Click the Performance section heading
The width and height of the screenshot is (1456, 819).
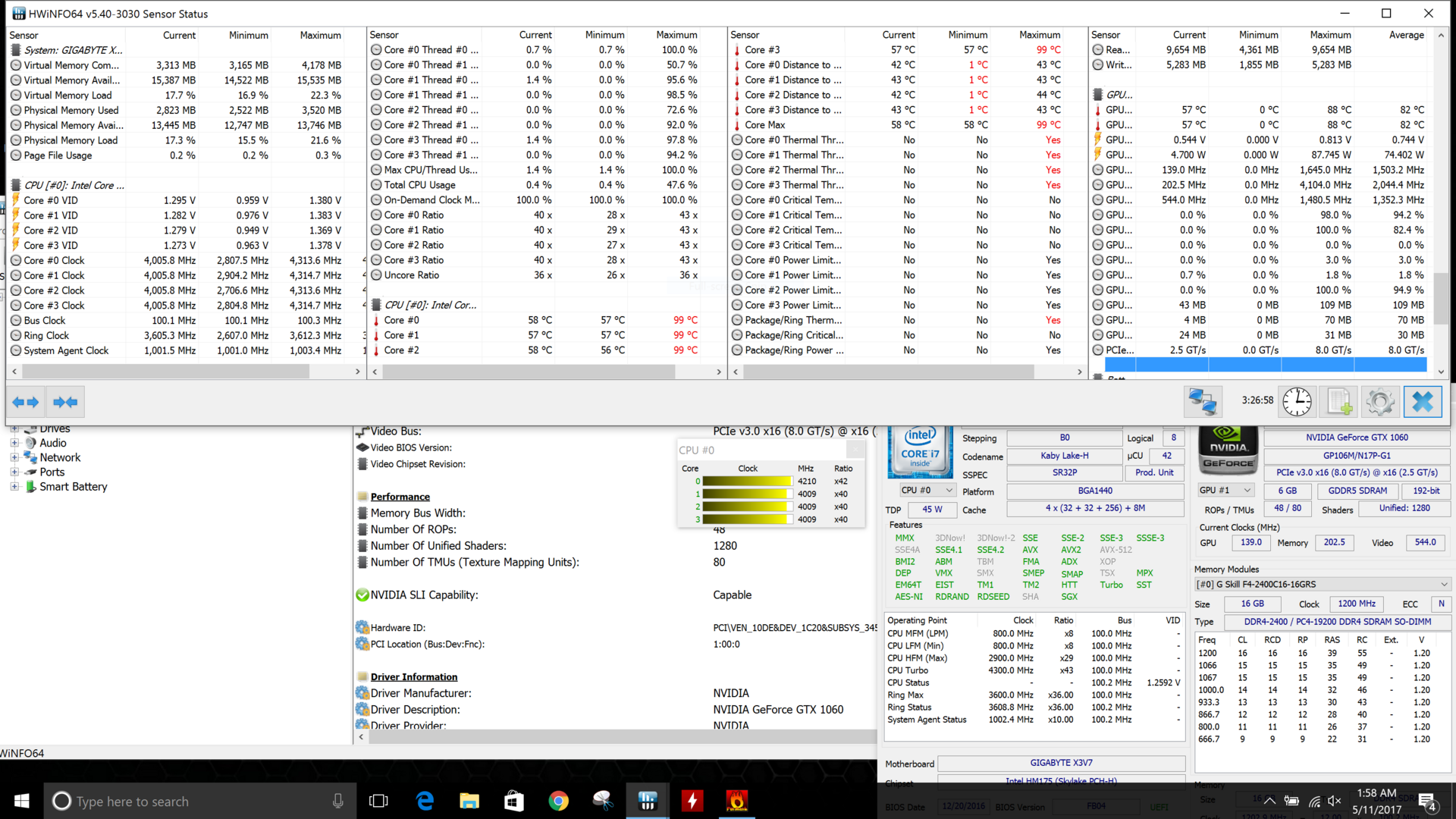point(400,497)
